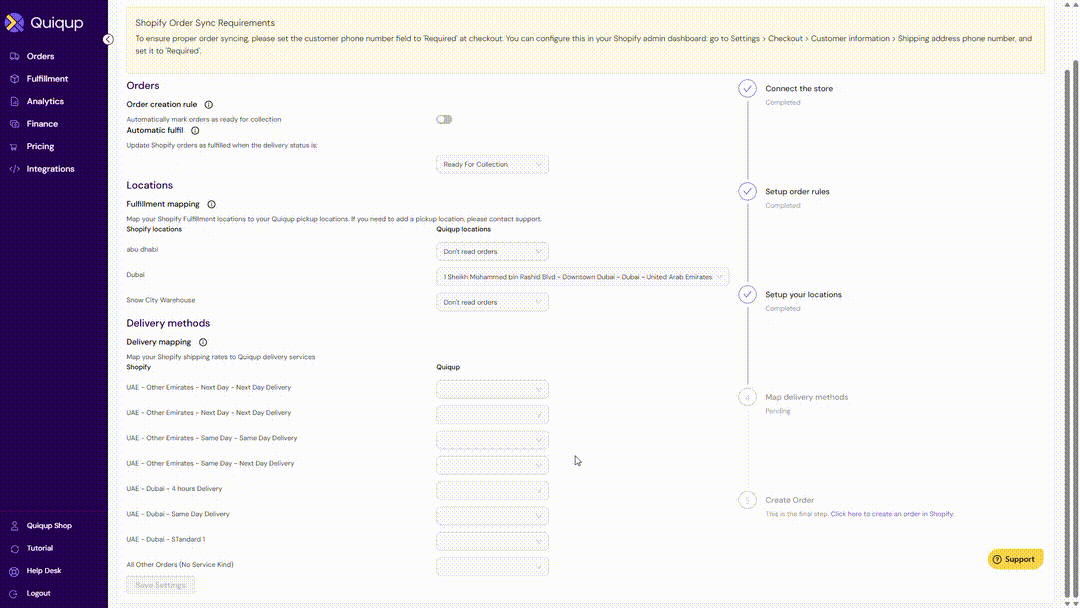
Task: Click Logout in sidebar
Action: 39,594
